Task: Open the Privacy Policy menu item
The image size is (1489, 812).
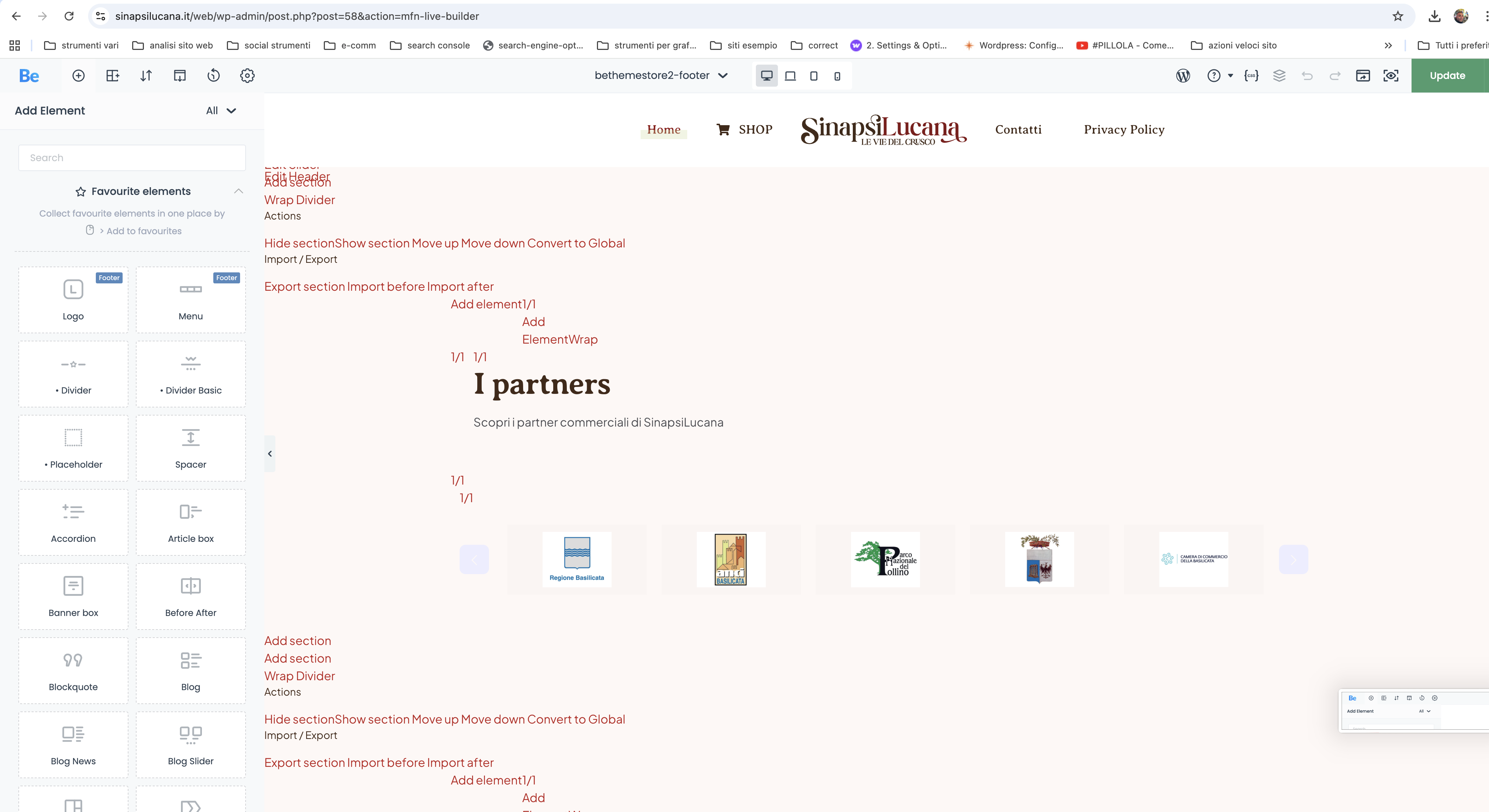Action: 1124,130
